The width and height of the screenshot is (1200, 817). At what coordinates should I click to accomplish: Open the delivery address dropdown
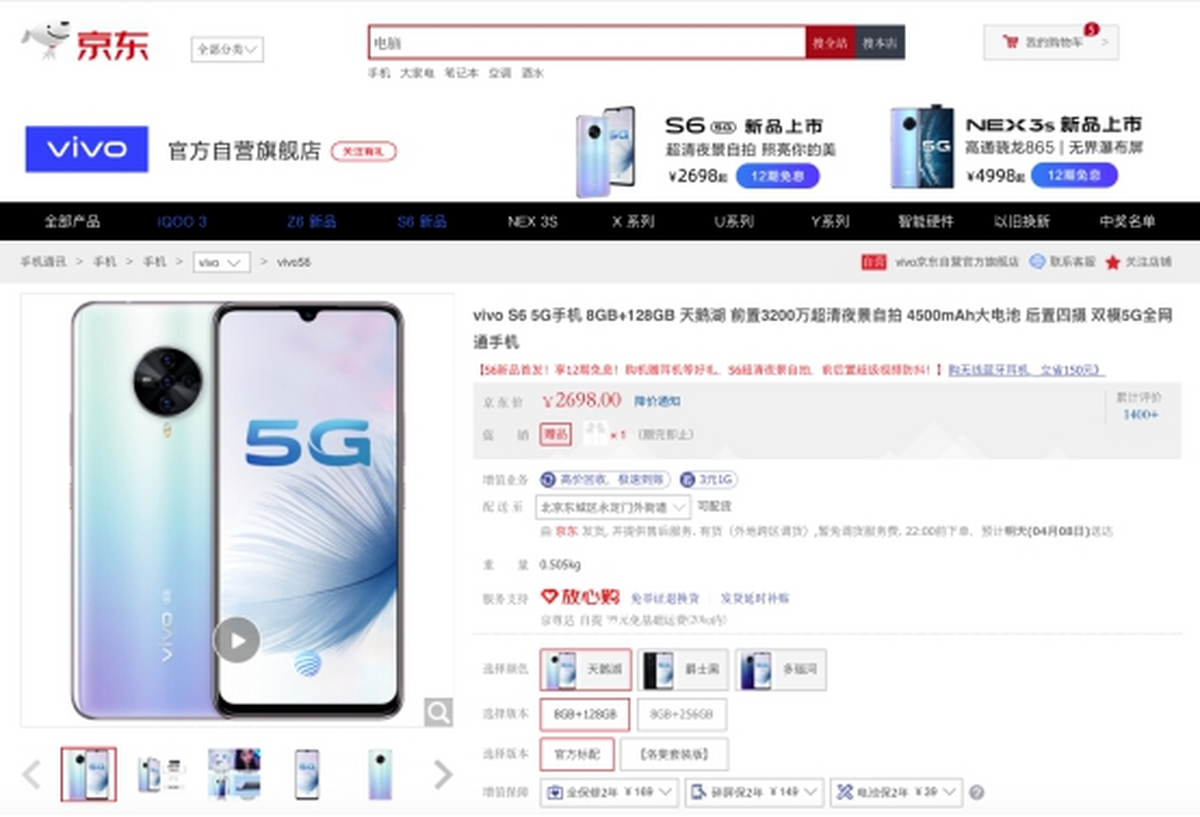tap(613, 506)
